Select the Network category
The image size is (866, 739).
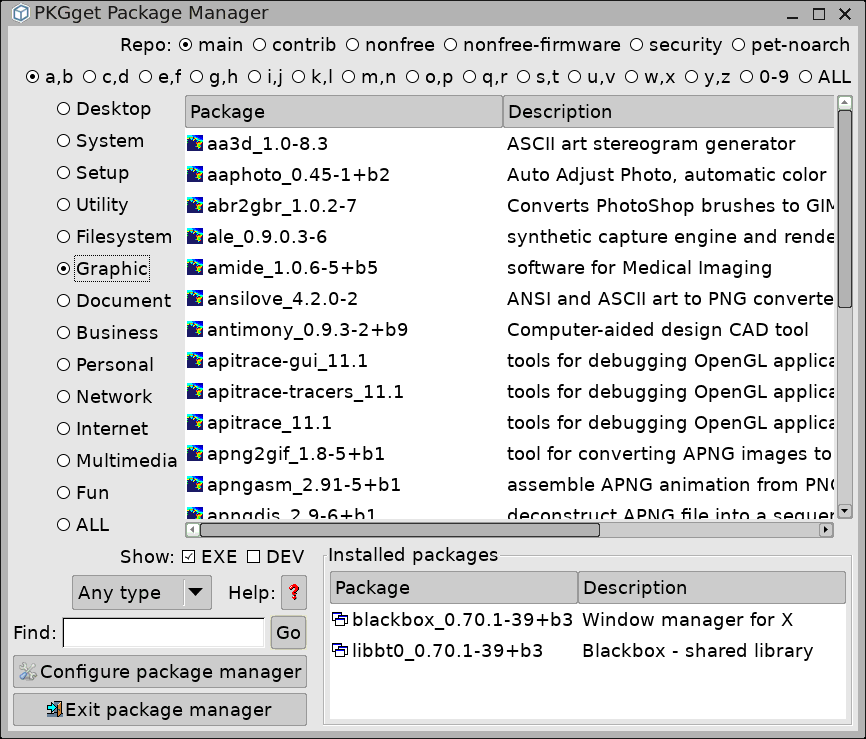pos(104,397)
